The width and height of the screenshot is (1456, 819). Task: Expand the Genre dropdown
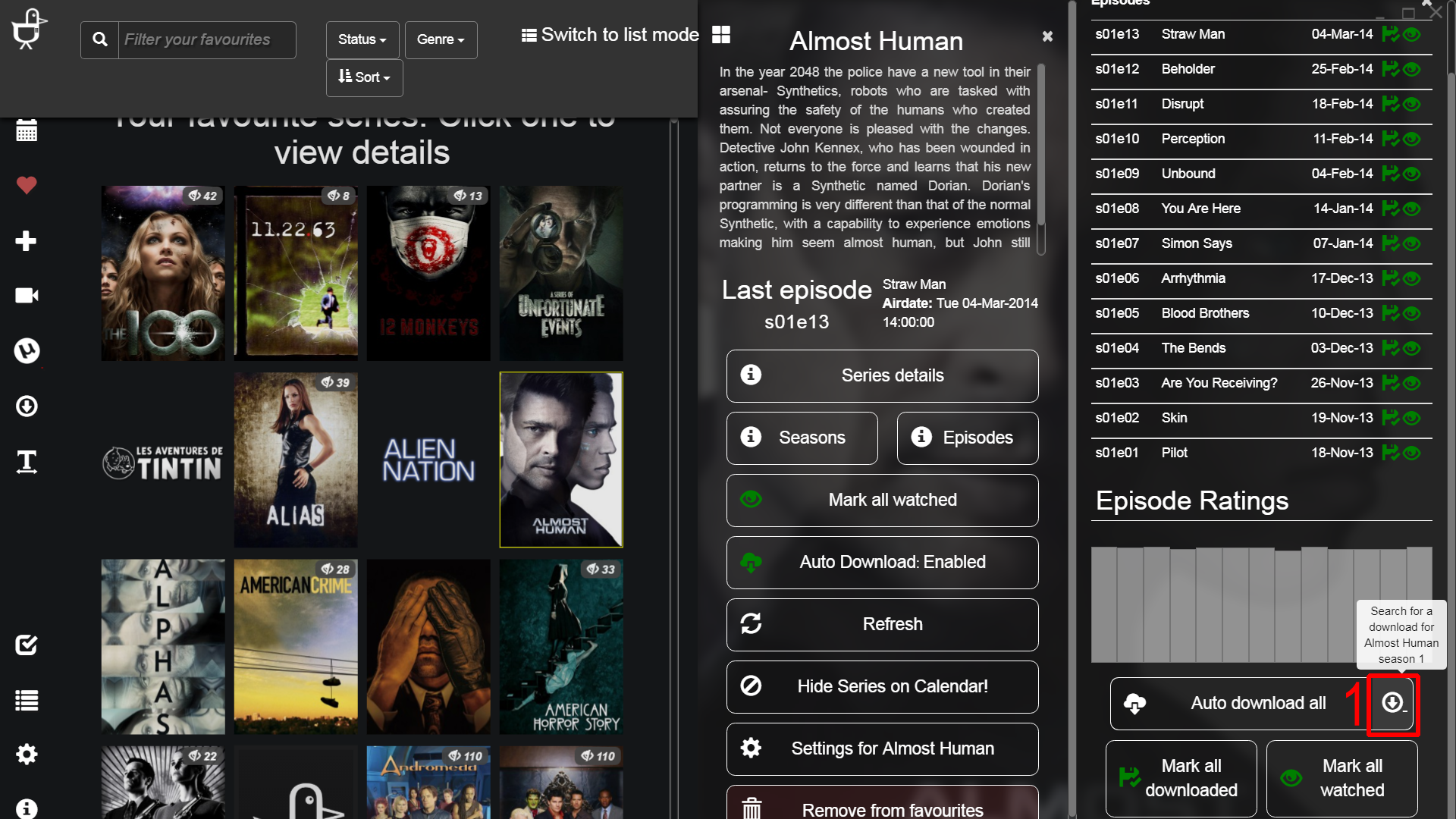pyautogui.click(x=441, y=39)
